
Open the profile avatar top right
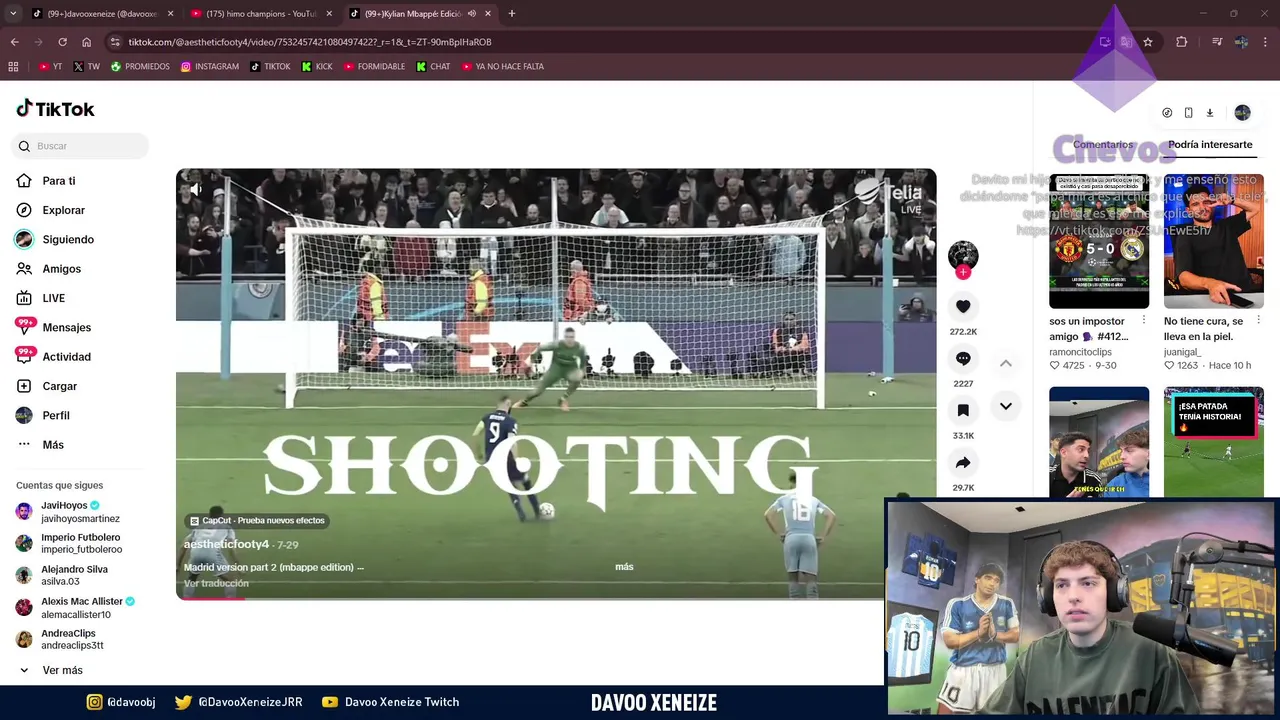[1242, 113]
